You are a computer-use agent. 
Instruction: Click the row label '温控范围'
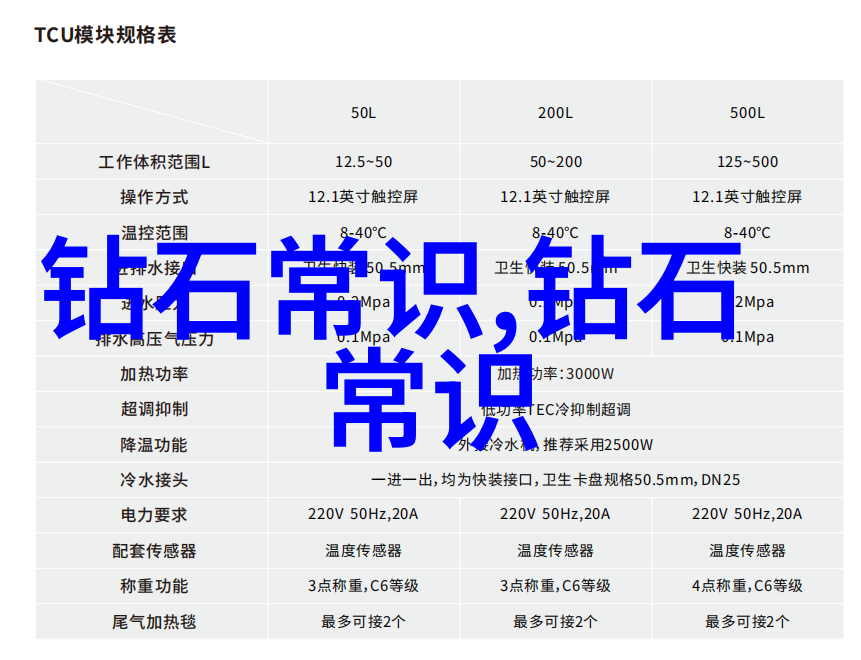click(x=155, y=232)
